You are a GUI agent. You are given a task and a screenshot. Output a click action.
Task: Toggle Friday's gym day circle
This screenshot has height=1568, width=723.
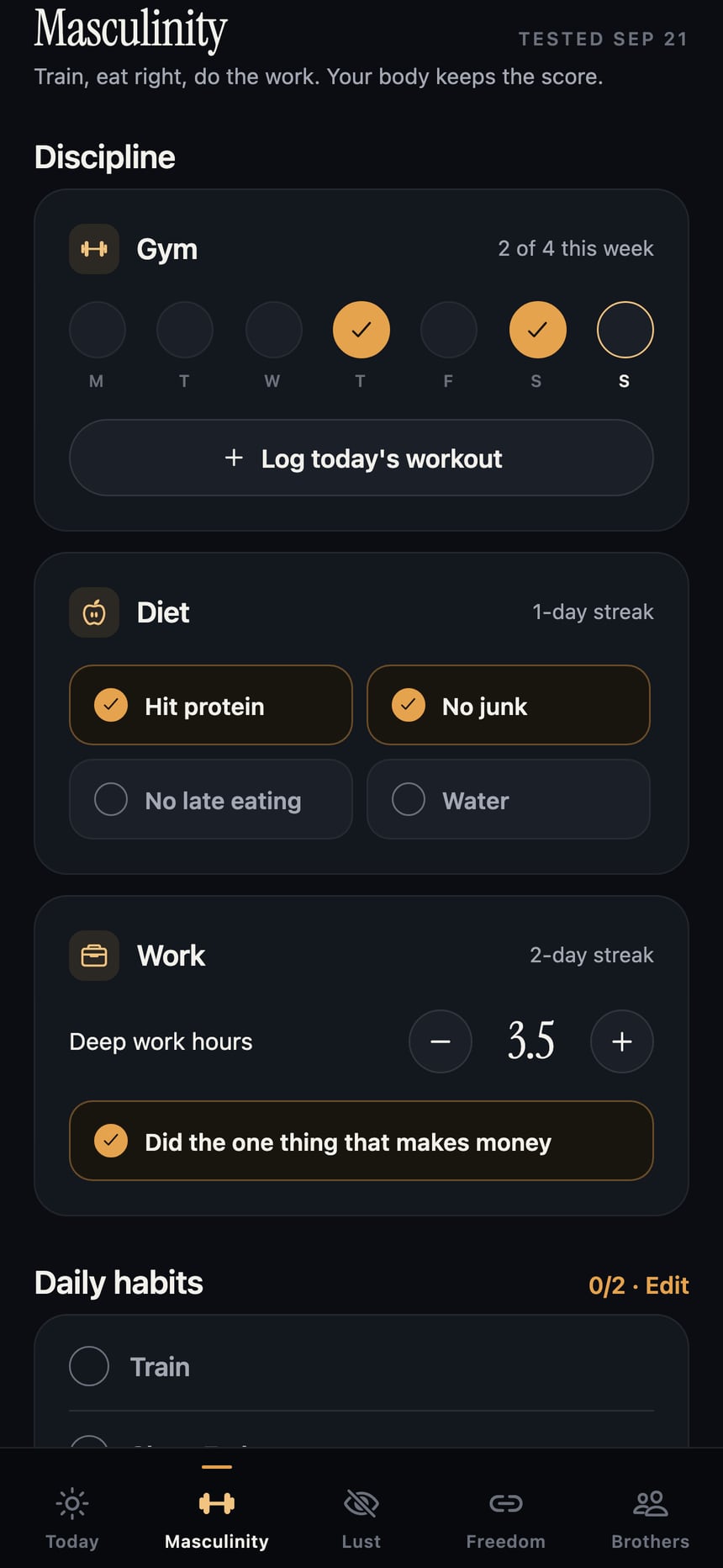[448, 330]
